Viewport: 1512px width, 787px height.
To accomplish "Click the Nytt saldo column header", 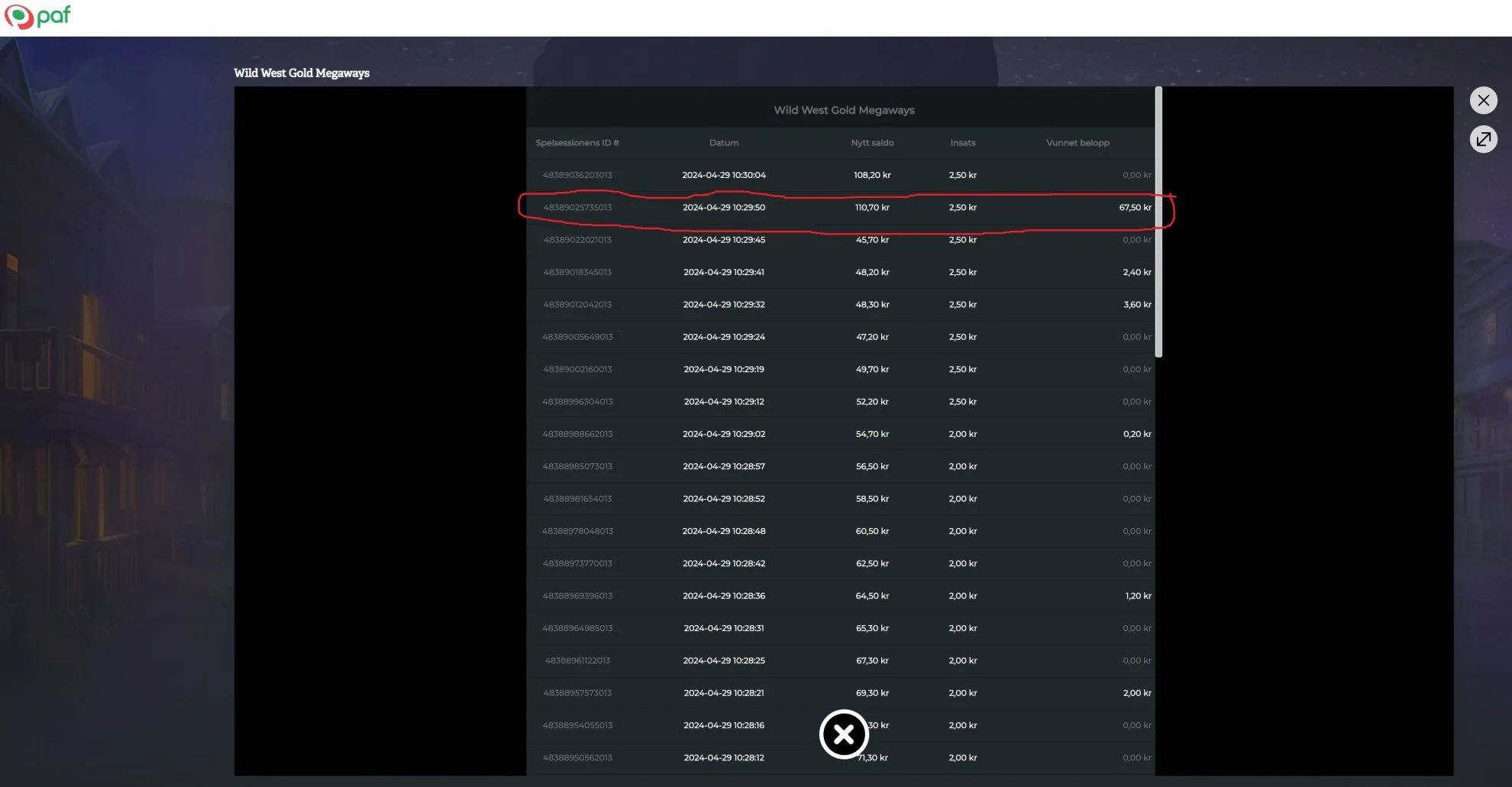I will click(872, 143).
